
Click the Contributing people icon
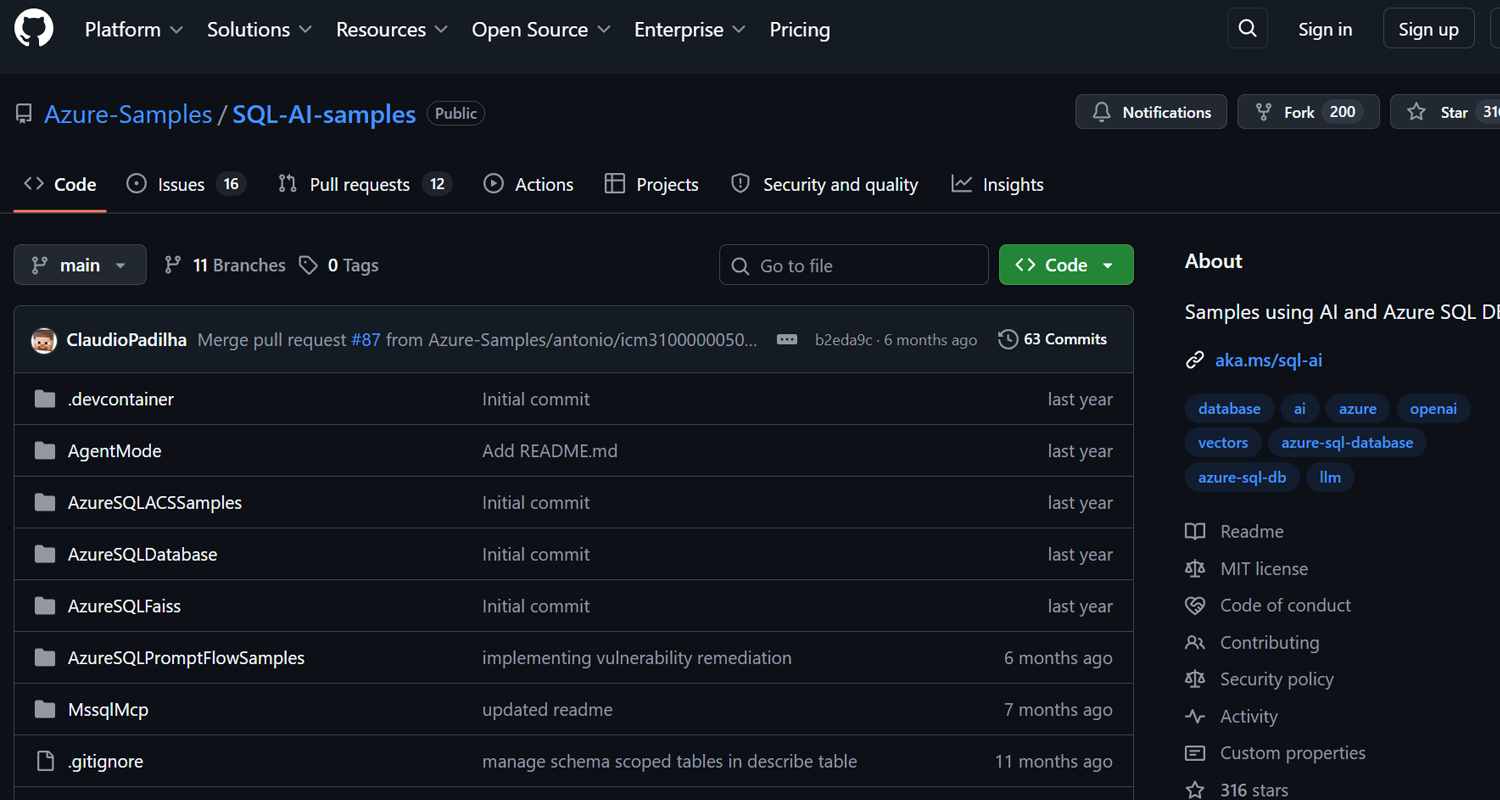click(x=1195, y=643)
